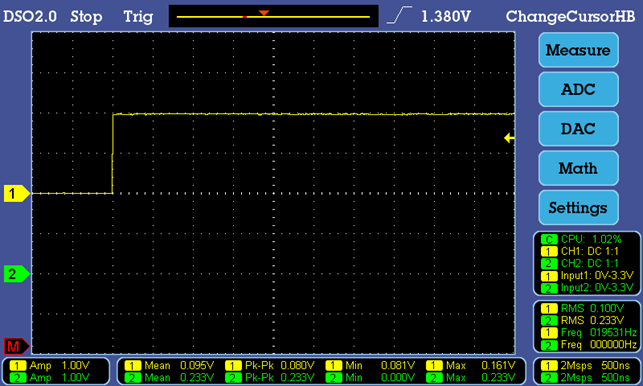Click channel 1 RMS 0.100V reading
This screenshot has height=386, width=643.
[583, 308]
